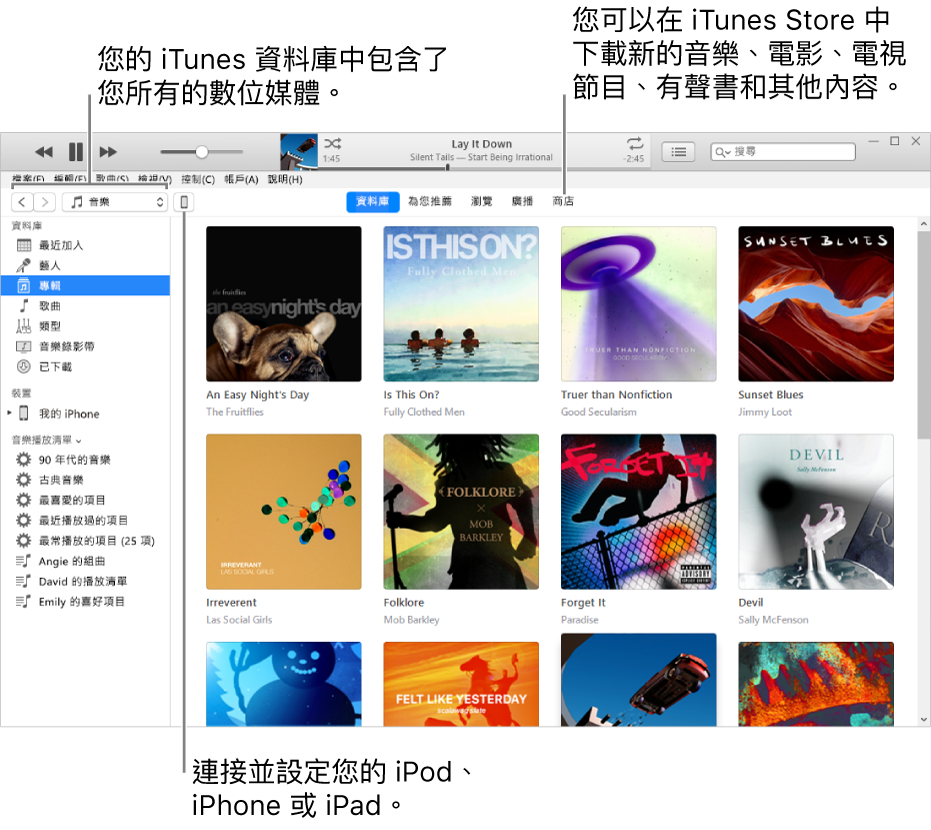Open Sunset Blues album cover
Screen dimensions: 931x830
tap(816, 304)
